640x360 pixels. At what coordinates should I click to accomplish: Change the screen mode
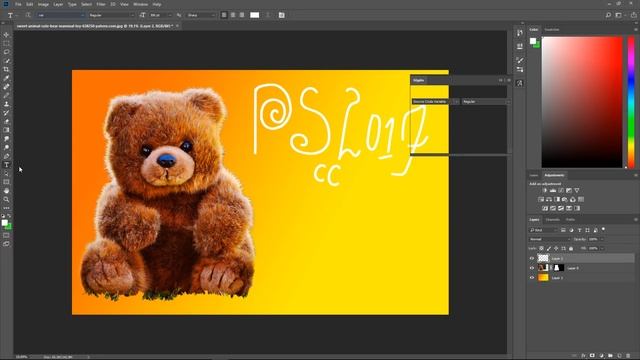click(x=6, y=244)
